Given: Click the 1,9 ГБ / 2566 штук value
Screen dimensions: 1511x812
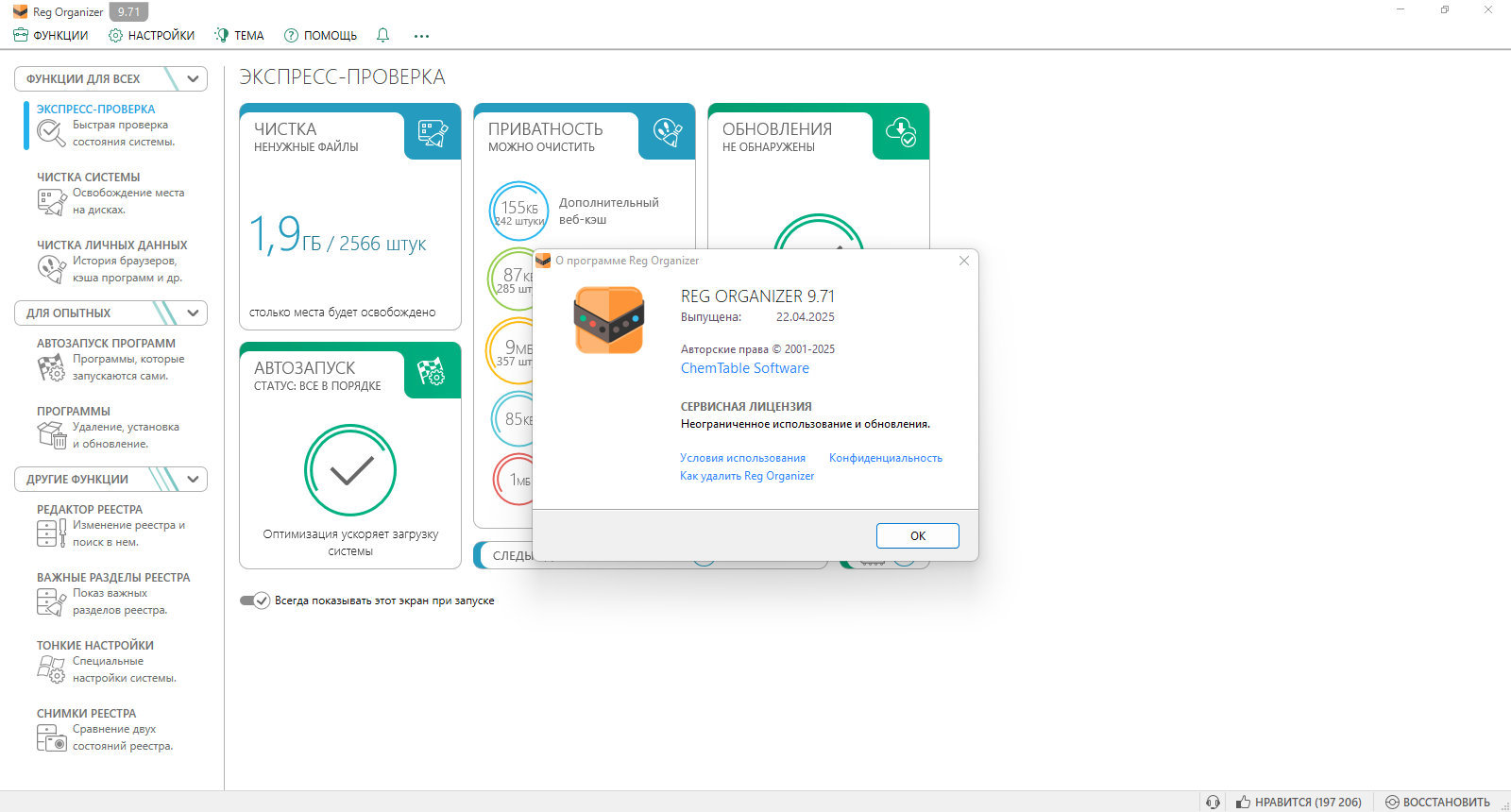Looking at the screenshot, I should coord(337,236).
